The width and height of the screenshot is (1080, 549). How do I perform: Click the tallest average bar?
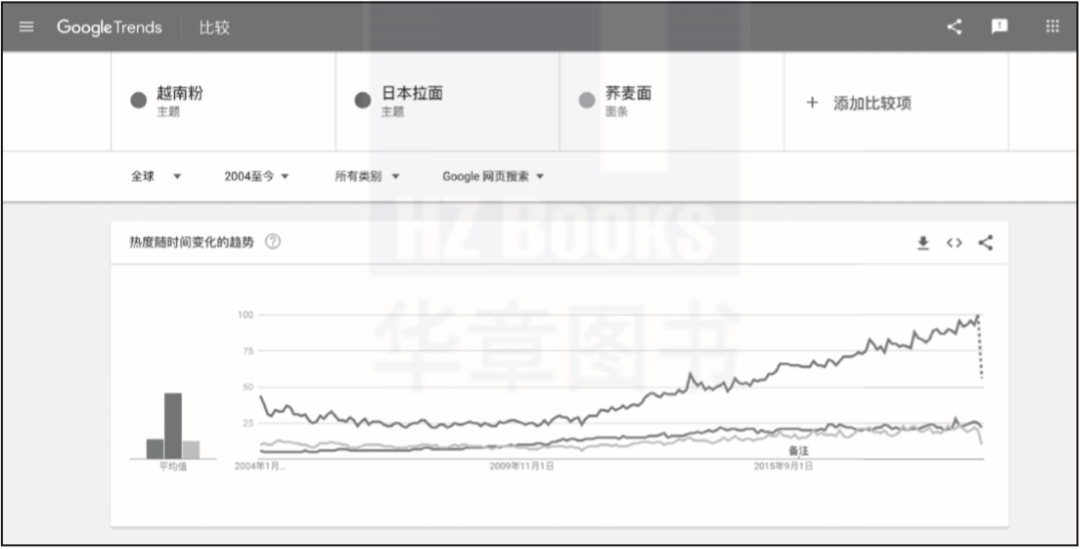pyautogui.click(x=173, y=426)
